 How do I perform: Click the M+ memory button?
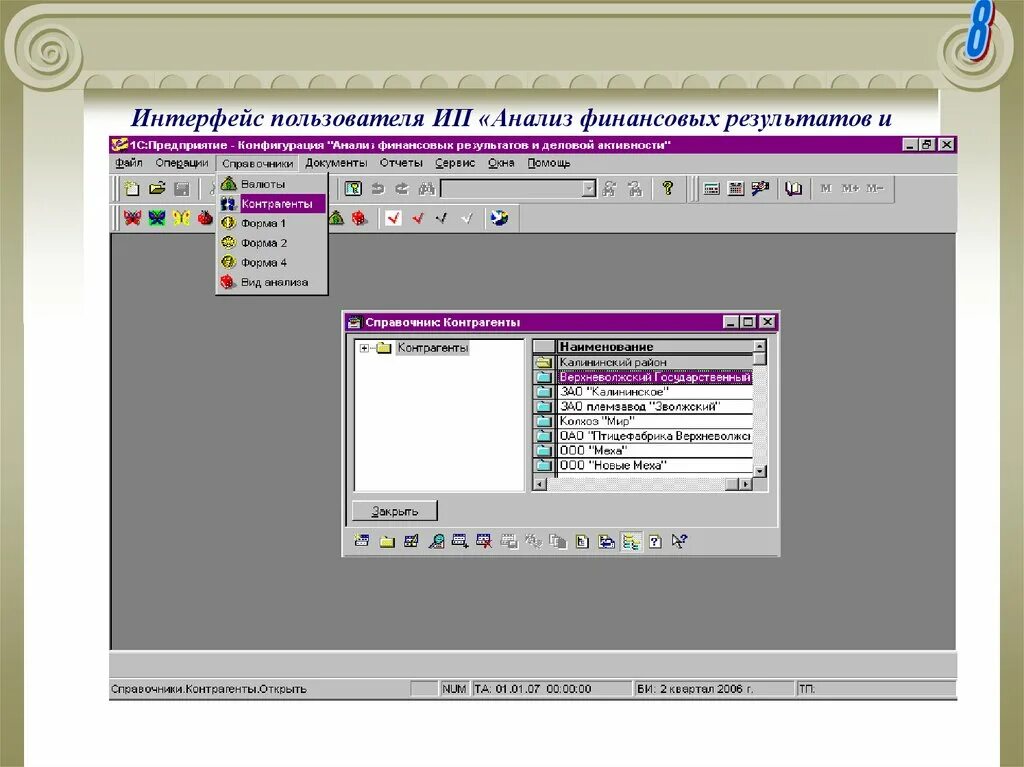point(850,188)
